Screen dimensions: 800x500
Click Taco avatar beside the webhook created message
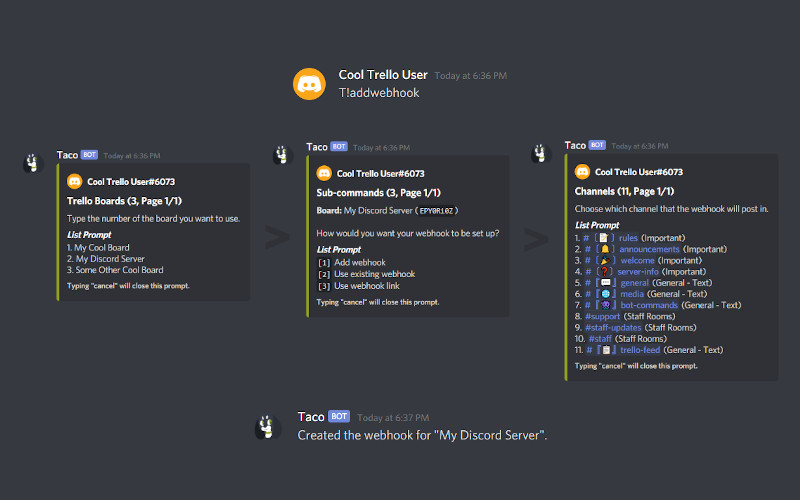point(266,426)
